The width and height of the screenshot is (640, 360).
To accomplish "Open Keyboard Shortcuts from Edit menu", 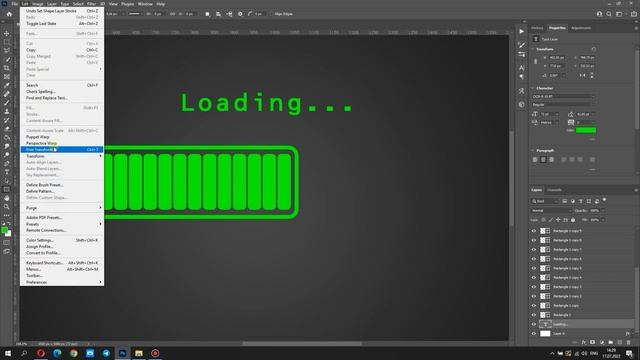I will 62,263.
